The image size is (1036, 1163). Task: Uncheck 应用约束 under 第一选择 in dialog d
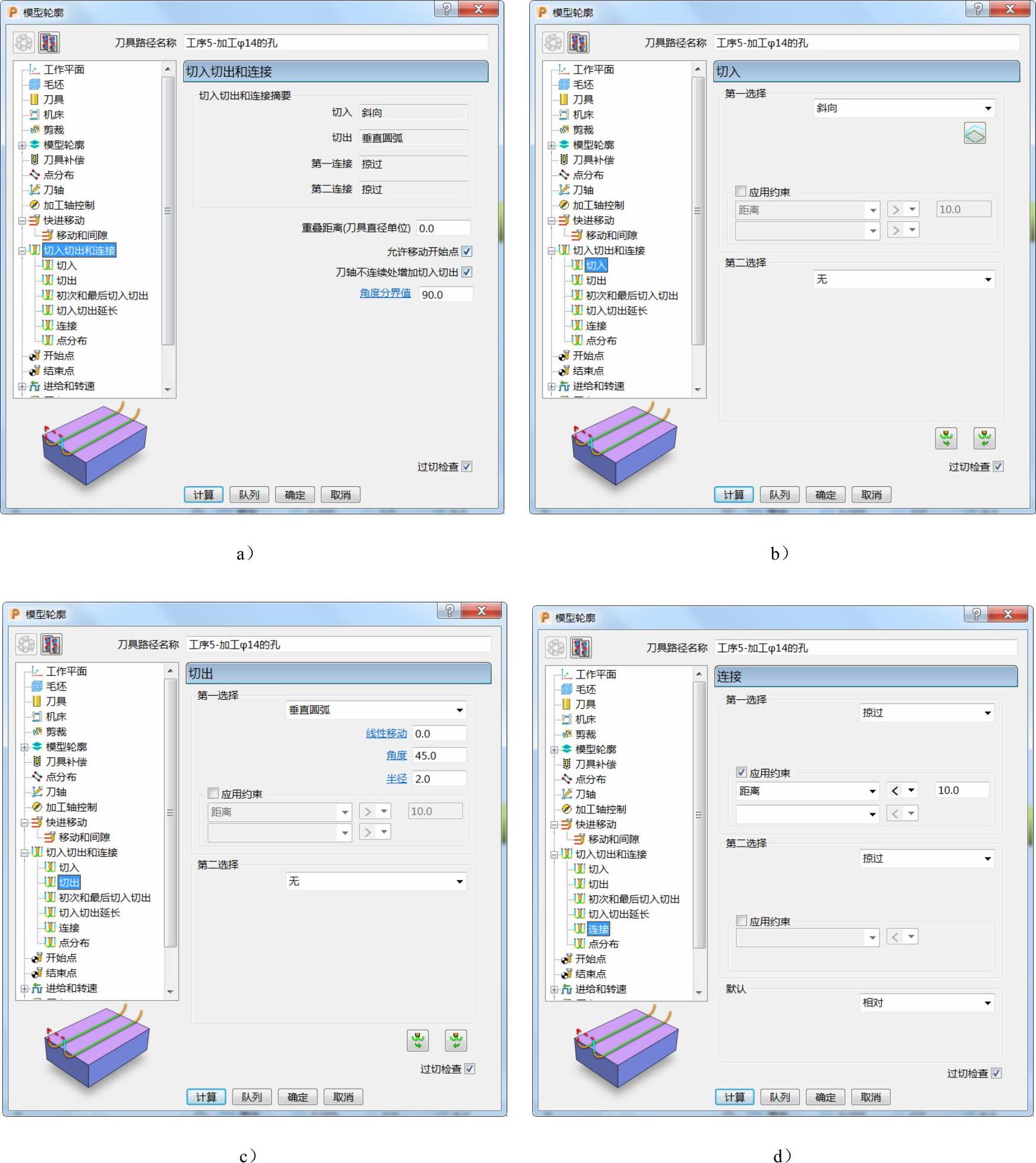[742, 772]
